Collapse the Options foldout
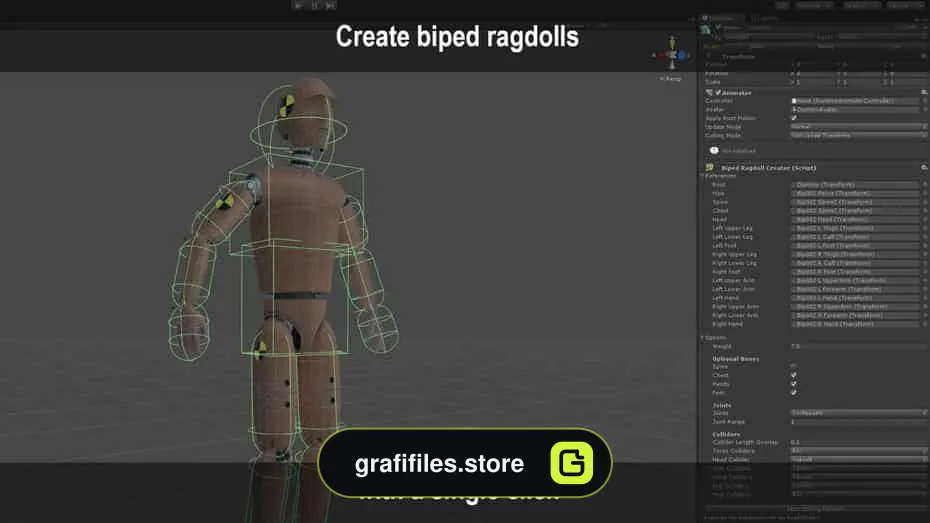Screen dimensions: 930x523 click(x=703, y=338)
